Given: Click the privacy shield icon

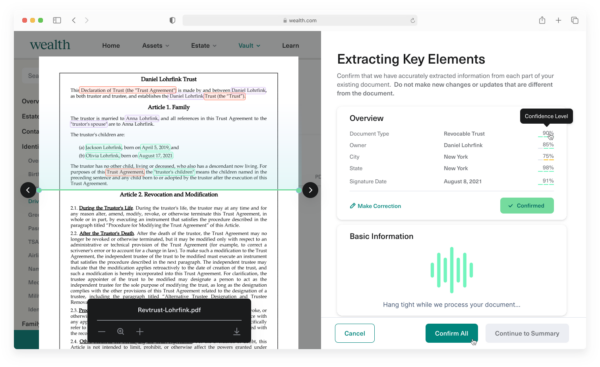Looking at the screenshot, I should point(173,20).
